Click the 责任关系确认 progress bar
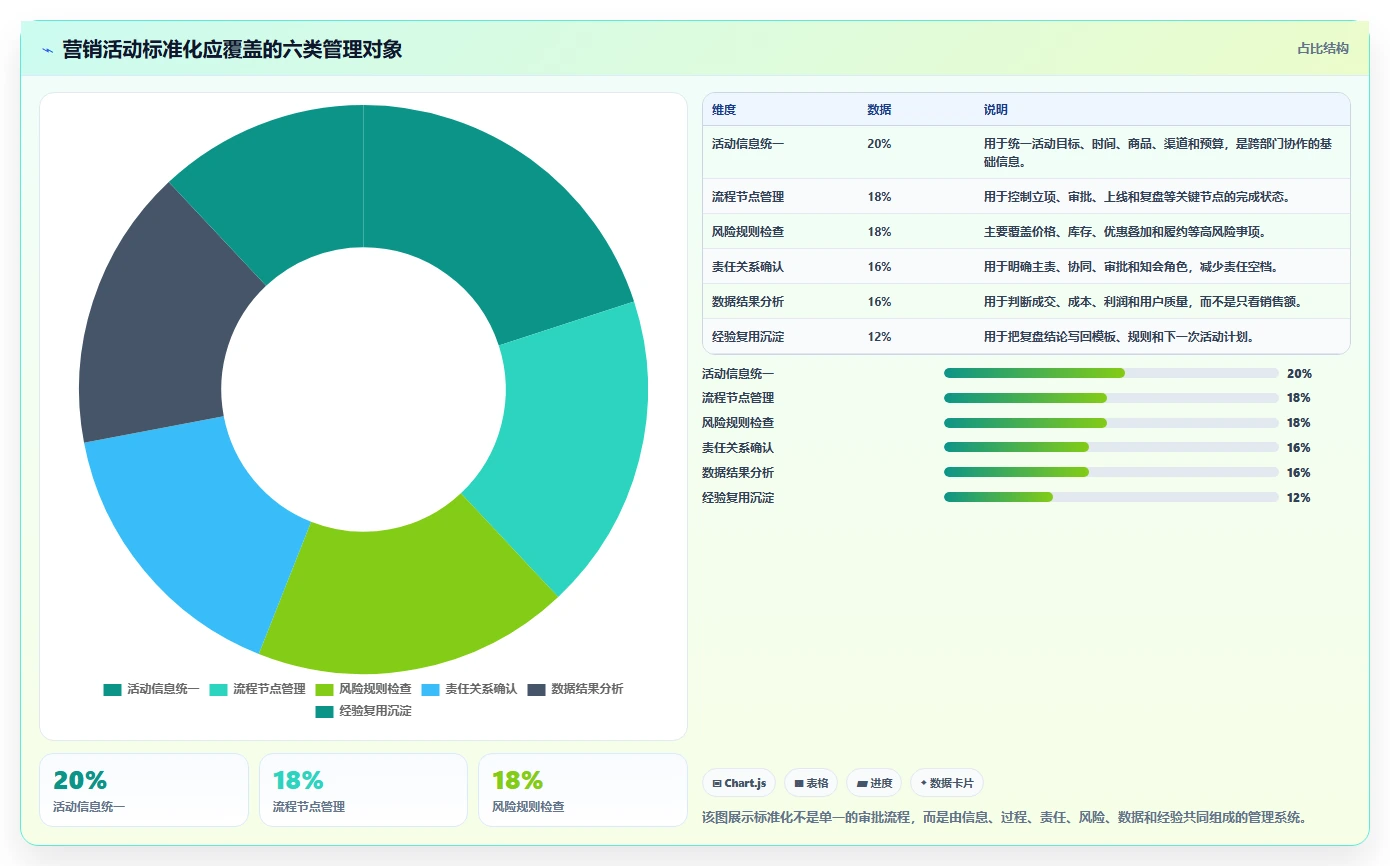Screen dimensions: 1390x866 (1111, 448)
